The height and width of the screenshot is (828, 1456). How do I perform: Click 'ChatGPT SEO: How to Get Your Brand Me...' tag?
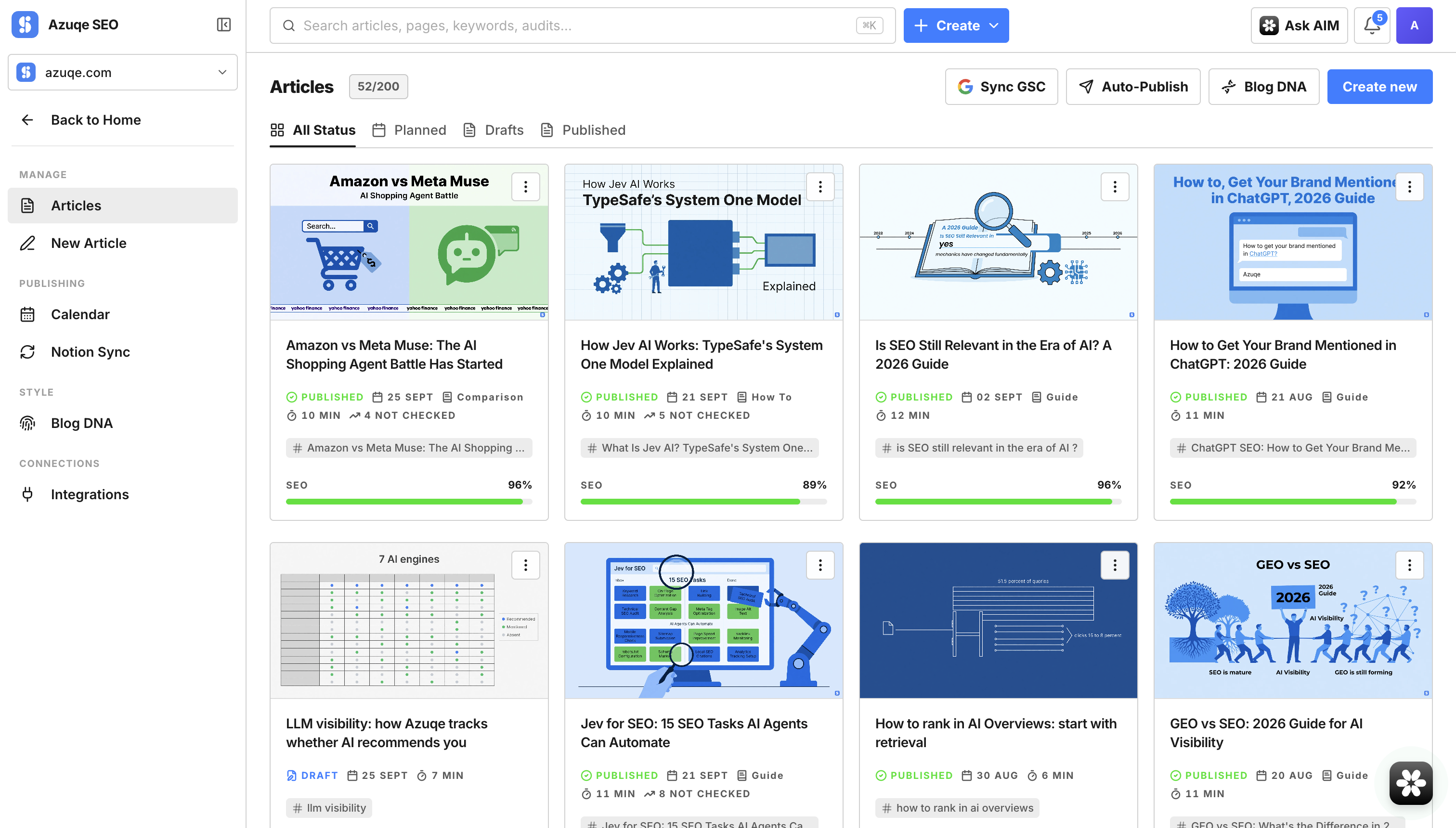coord(1293,448)
